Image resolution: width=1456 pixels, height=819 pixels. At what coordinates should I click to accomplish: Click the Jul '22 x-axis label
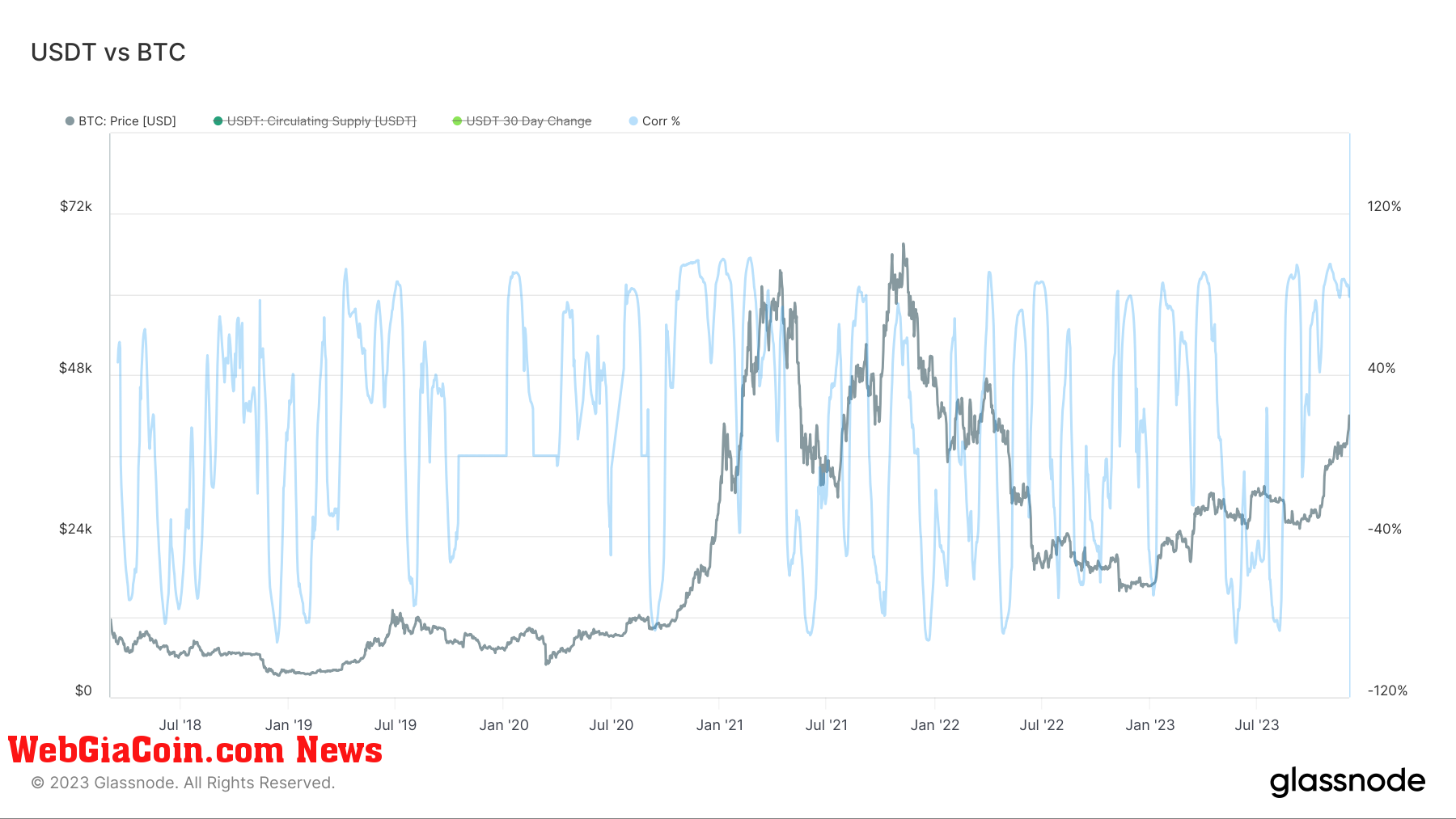pos(1042,725)
